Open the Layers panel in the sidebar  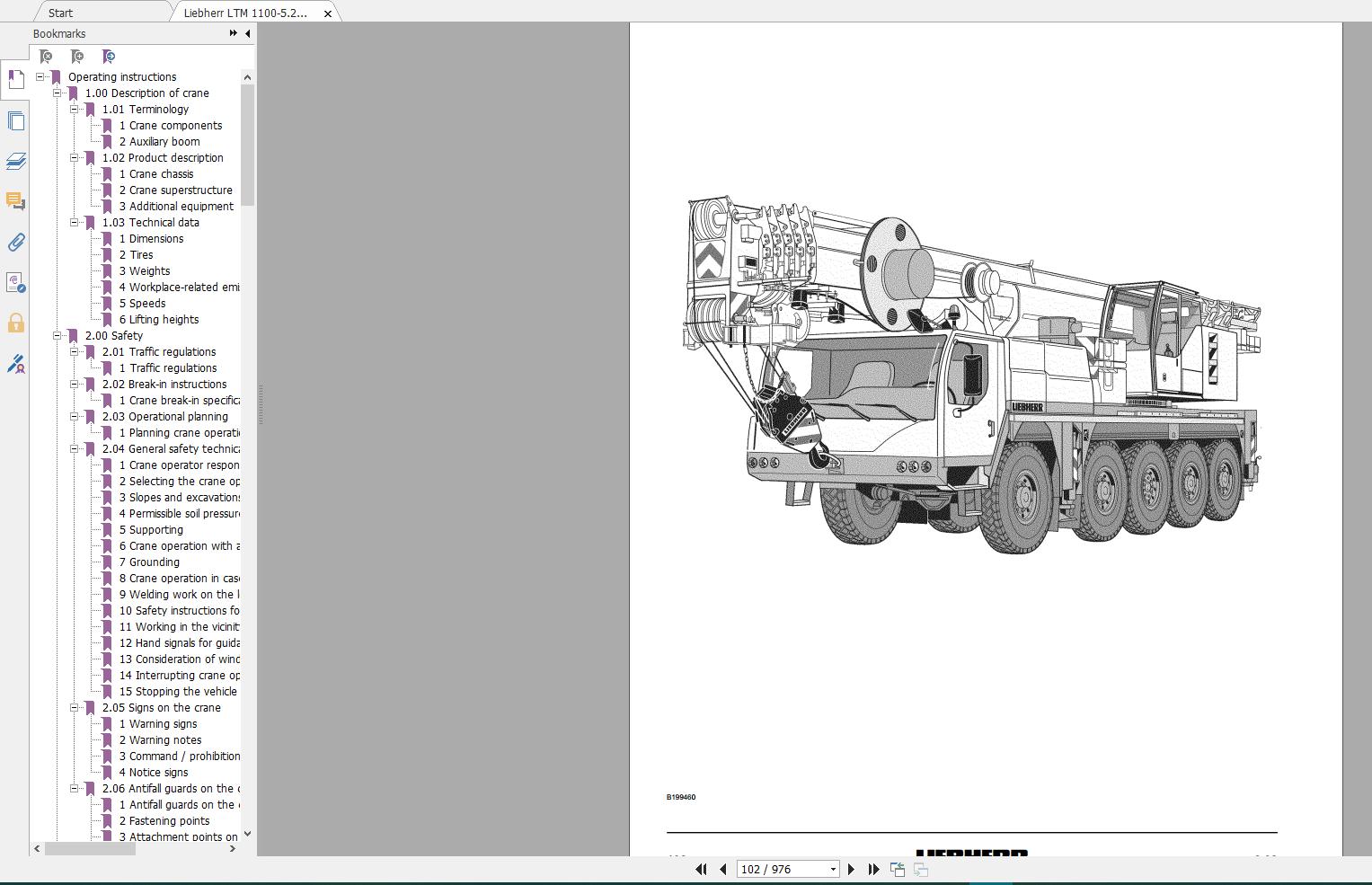(15, 162)
